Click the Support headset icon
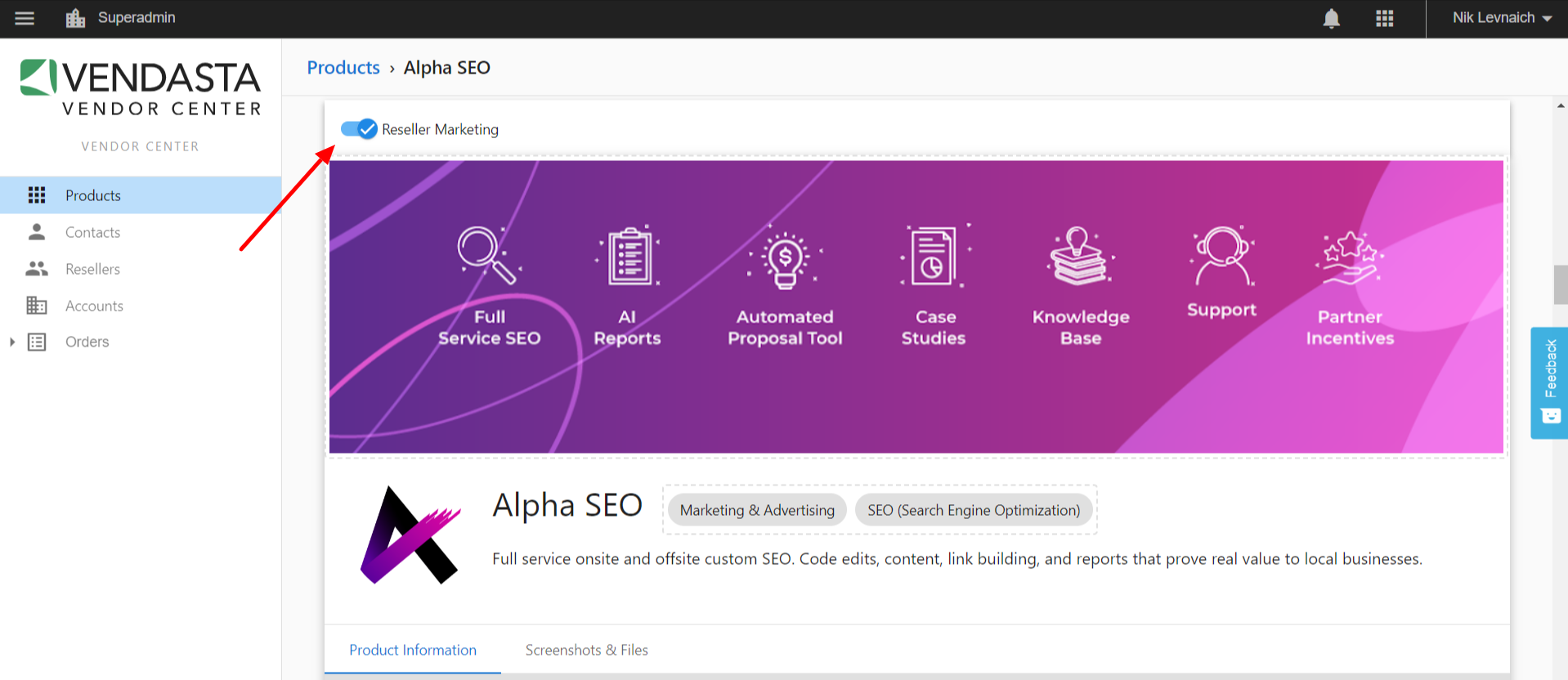Image resolution: width=1568 pixels, height=680 pixels. [1222, 256]
